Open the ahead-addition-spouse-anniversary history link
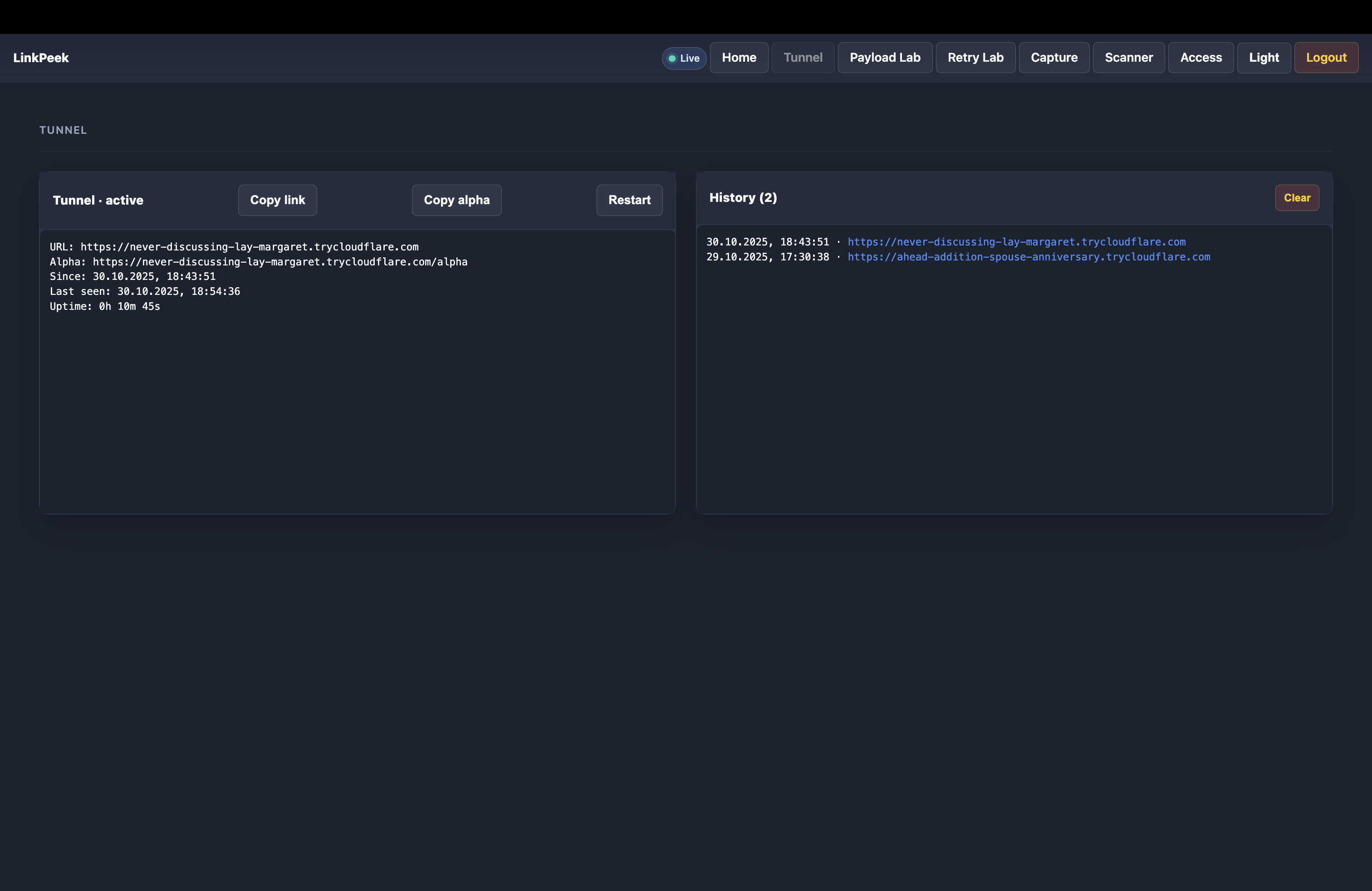The image size is (1372, 891). [1029, 257]
